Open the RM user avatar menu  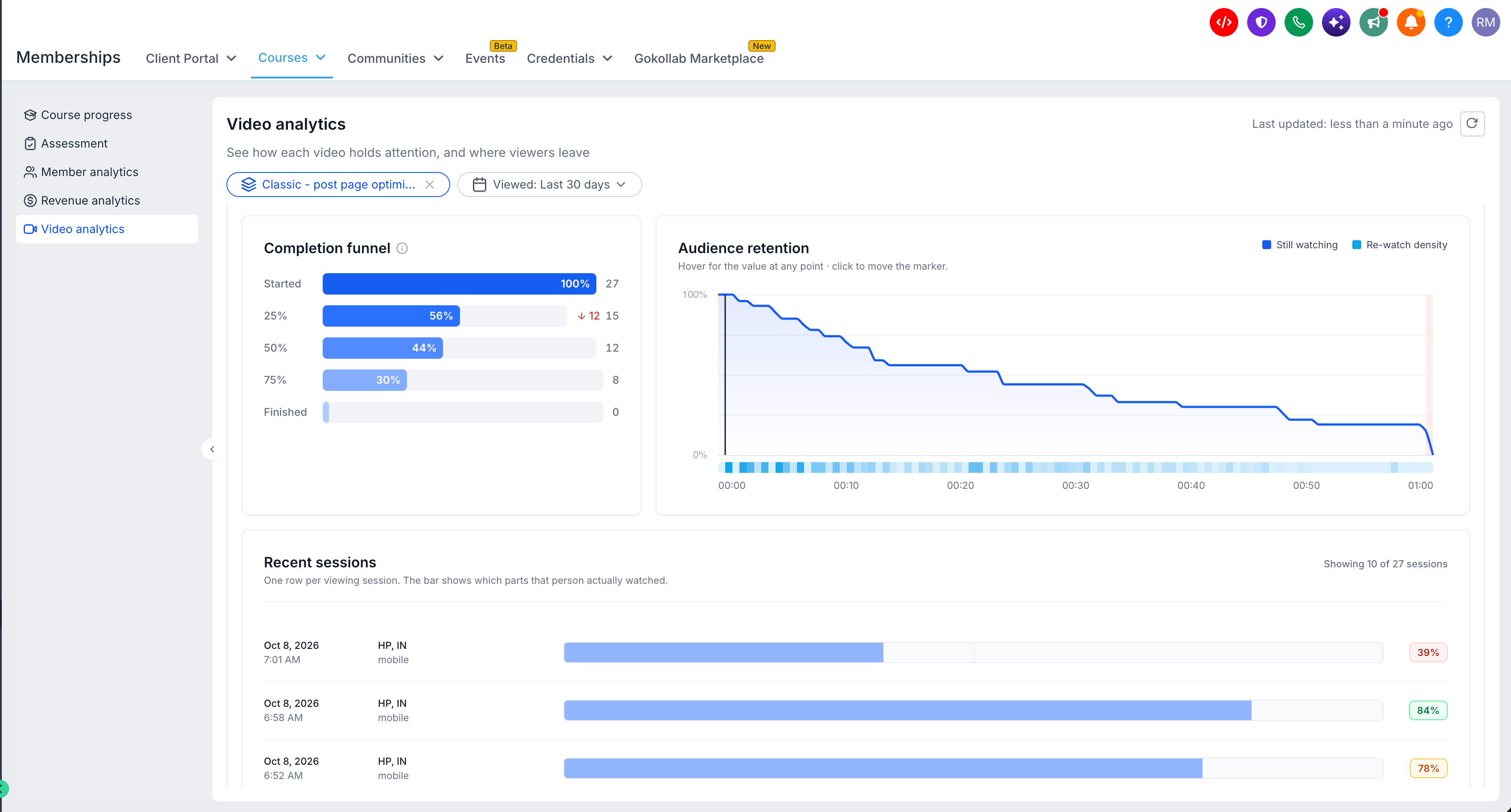(x=1486, y=22)
